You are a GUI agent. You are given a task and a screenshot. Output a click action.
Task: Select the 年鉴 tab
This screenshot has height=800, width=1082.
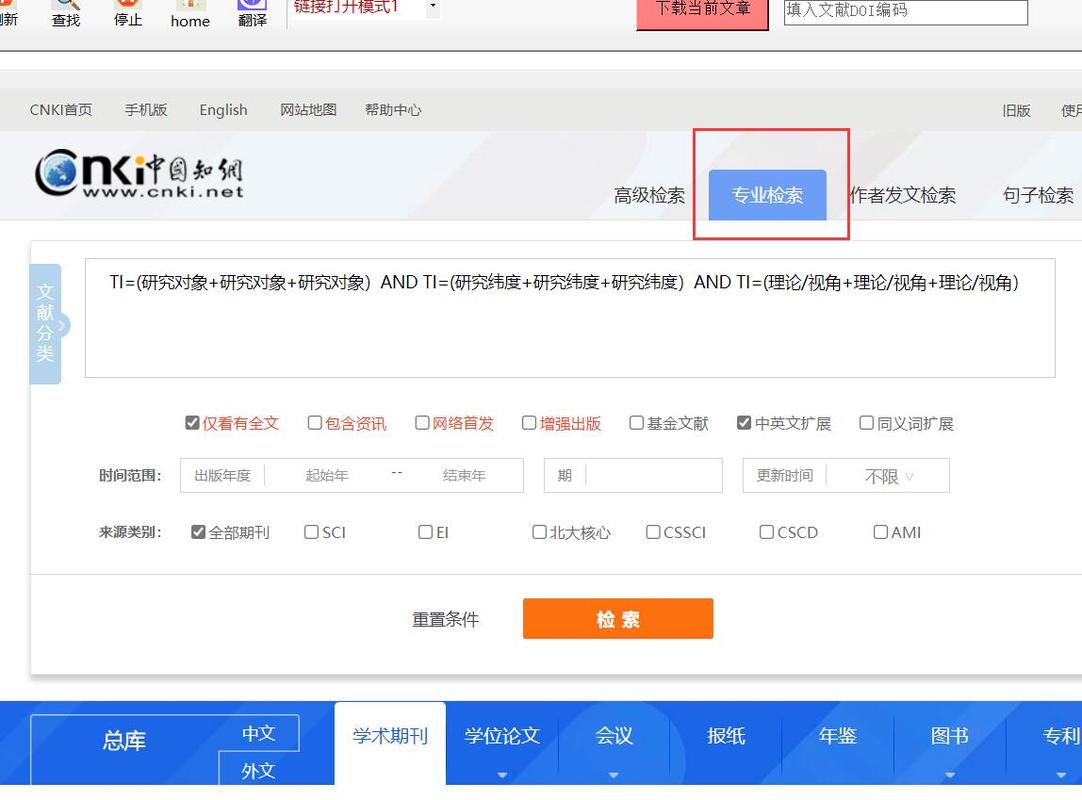[838, 736]
